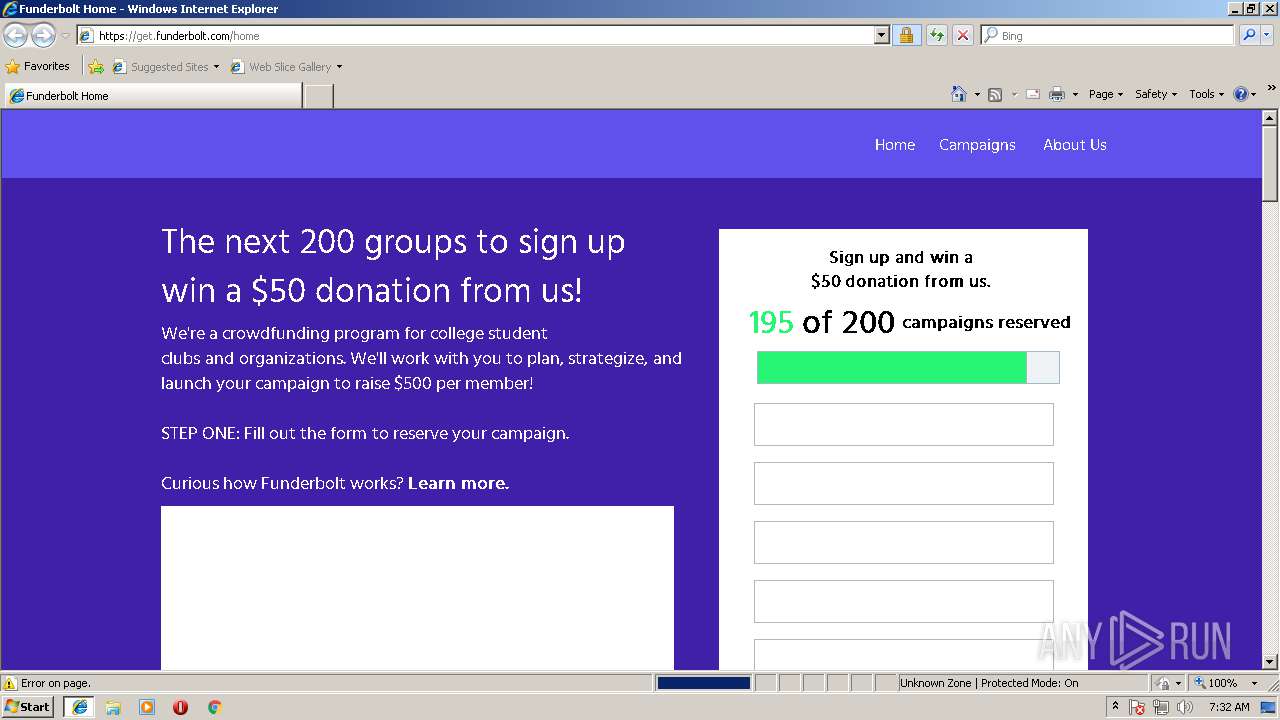Open the recent pages dropdown arrow
The width and height of the screenshot is (1280, 720).
(65, 36)
